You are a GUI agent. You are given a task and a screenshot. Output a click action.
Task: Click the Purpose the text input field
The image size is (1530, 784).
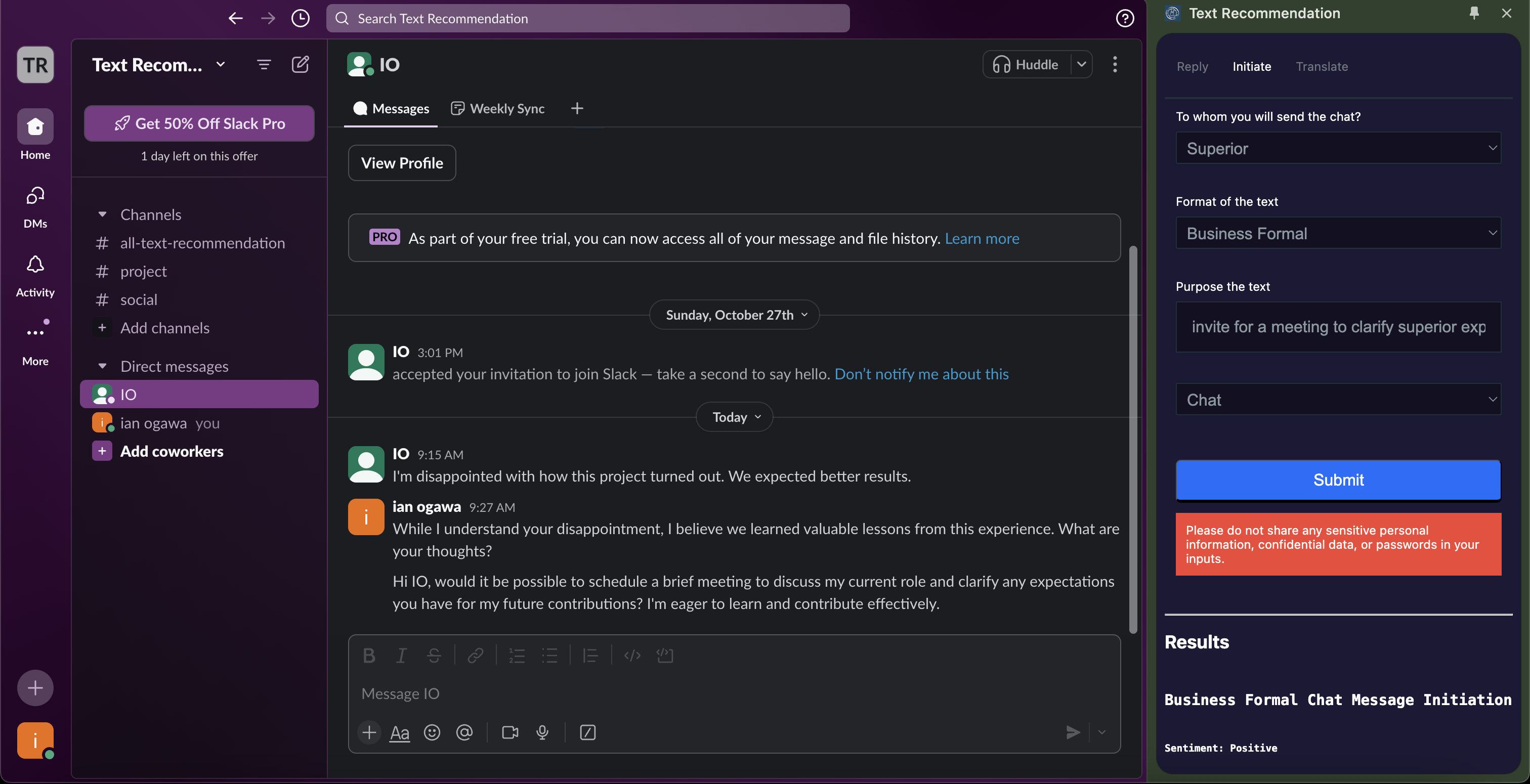pos(1338,327)
